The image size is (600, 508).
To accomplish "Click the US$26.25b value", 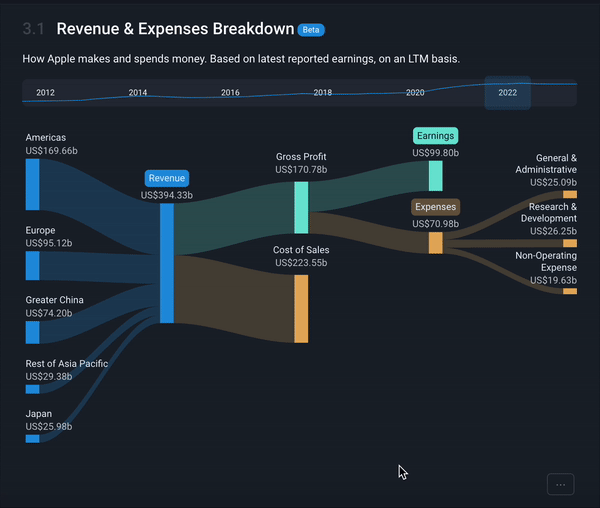I will [x=553, y=231].
